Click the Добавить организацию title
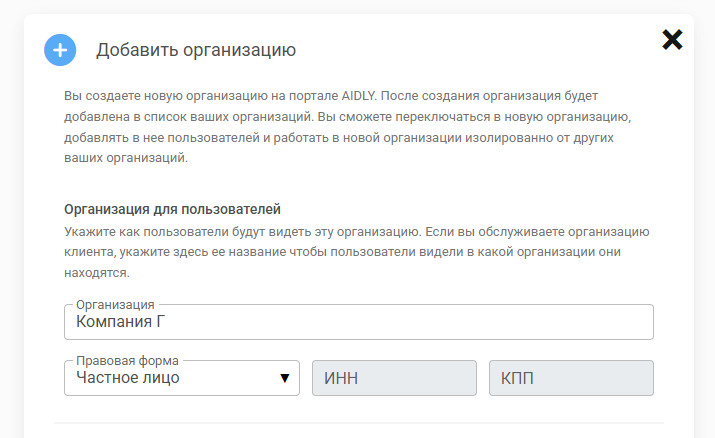 (x=196, y=50)
